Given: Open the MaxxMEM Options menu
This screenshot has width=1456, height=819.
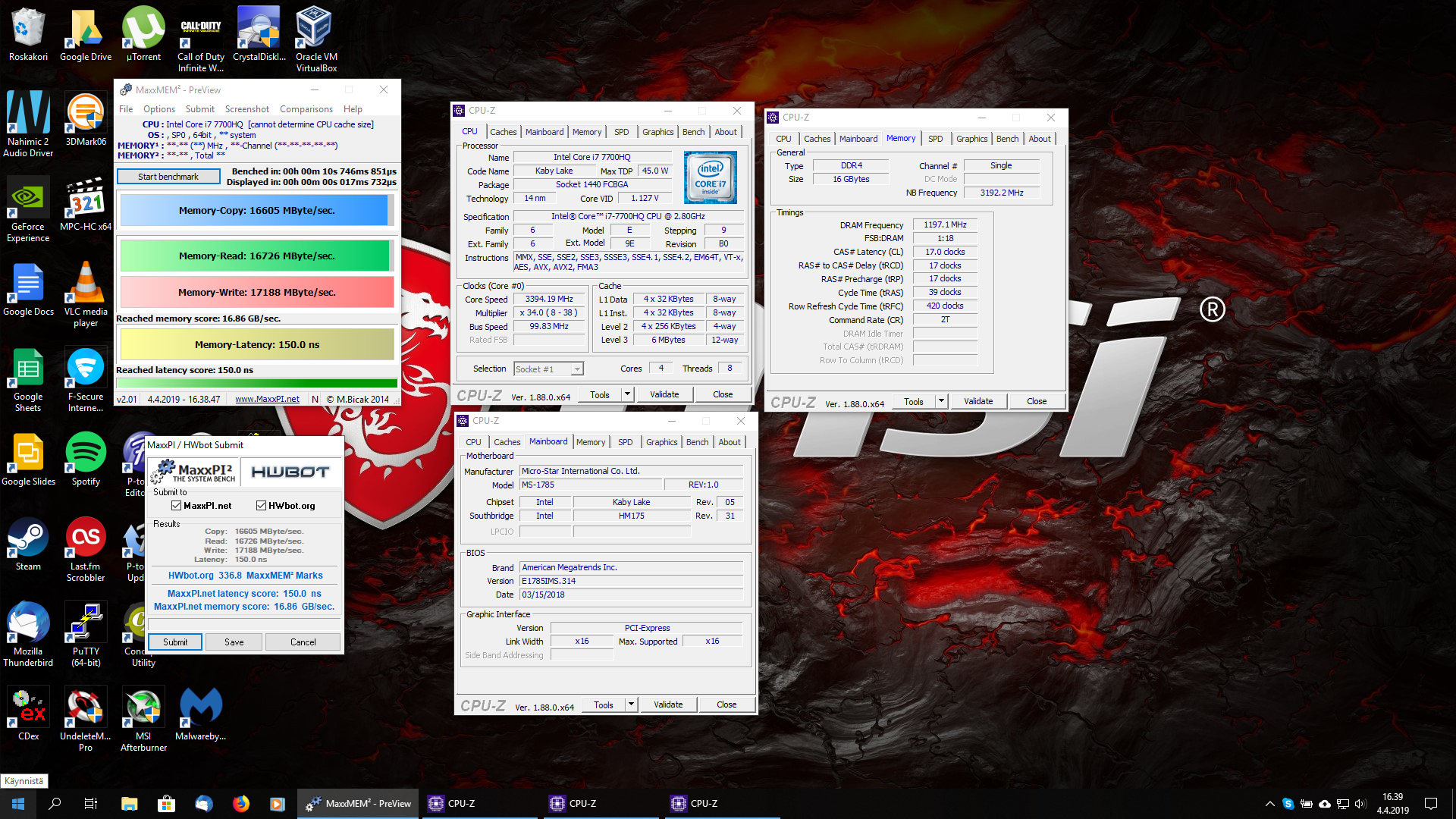Looking at the screenshot, I should (159, 109).
